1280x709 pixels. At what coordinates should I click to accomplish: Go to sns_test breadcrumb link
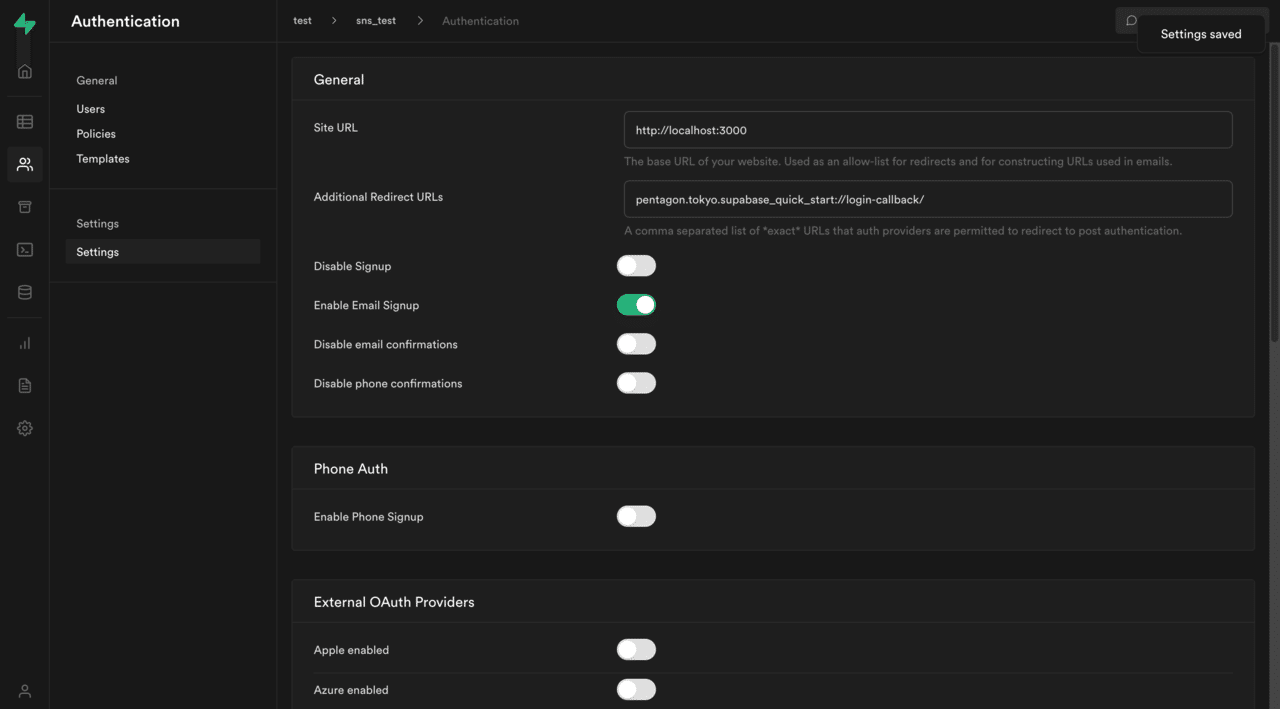376,21
